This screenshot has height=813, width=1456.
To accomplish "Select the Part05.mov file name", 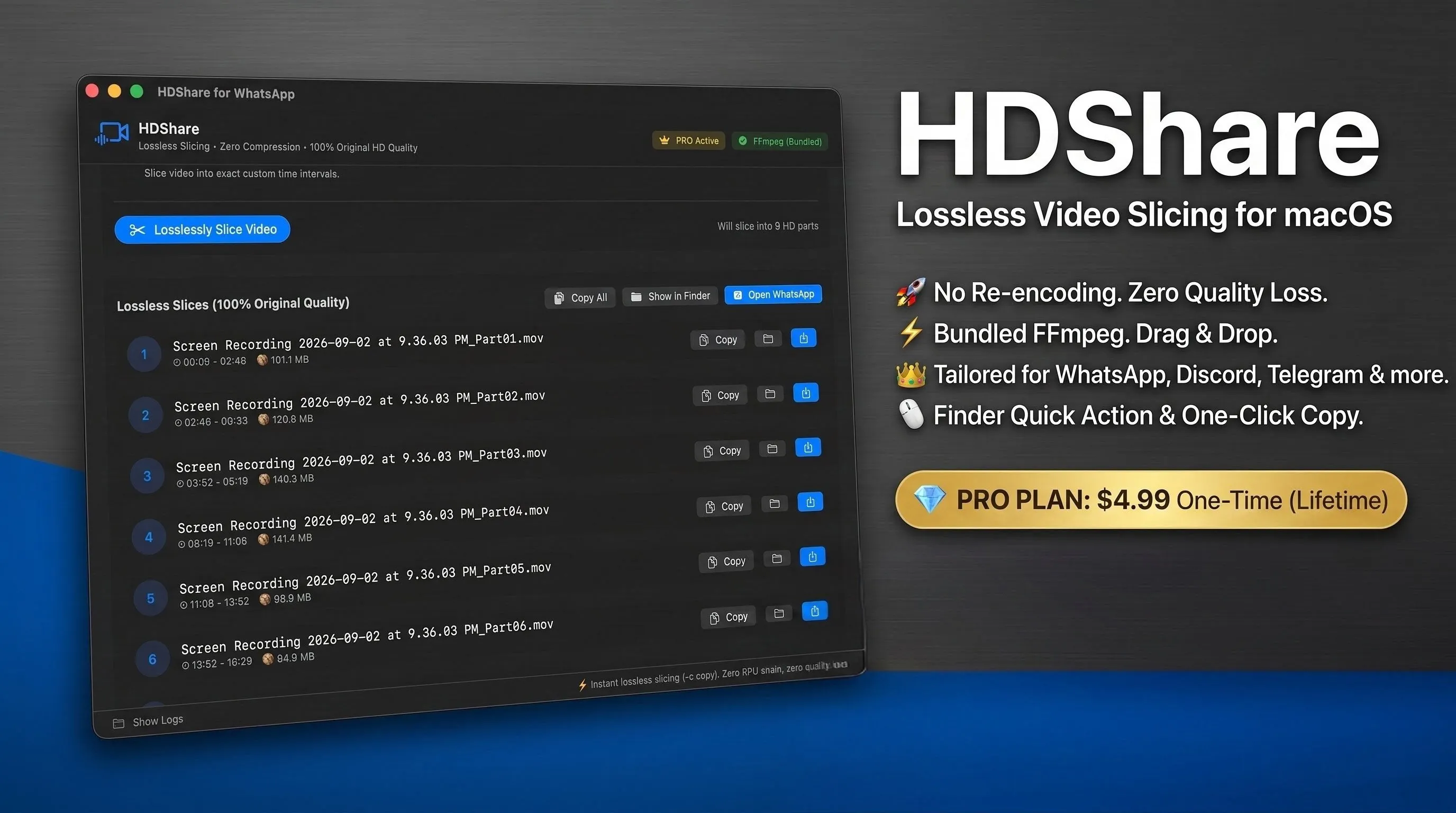I will point(365,577).
